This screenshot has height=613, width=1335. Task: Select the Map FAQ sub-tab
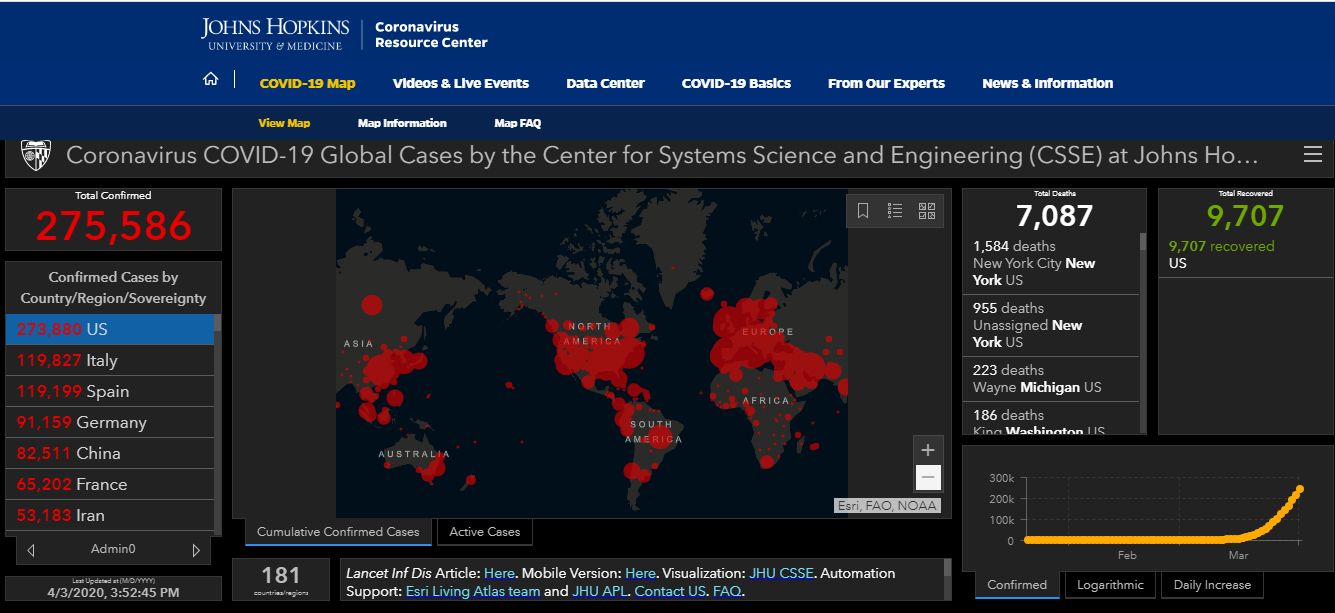pos(517,123)
